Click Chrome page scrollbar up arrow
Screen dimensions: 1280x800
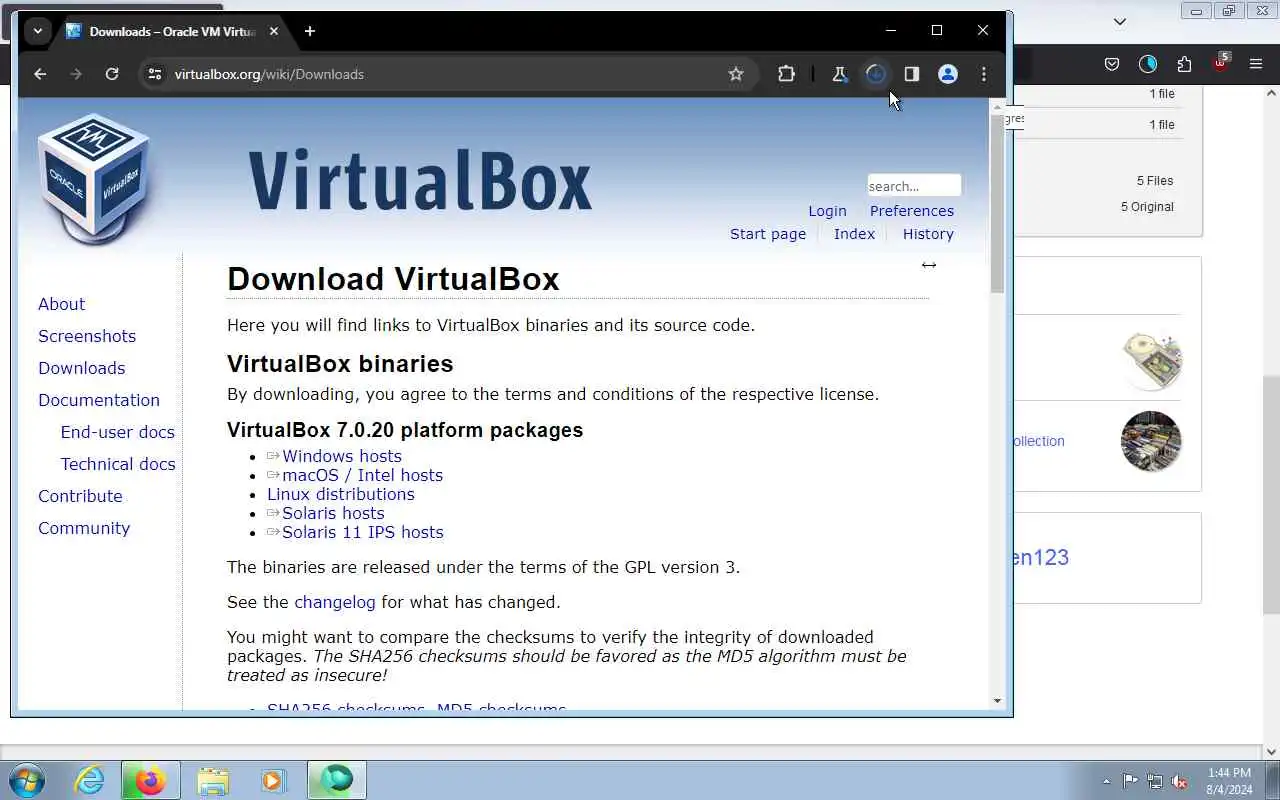click(x=997, y=105)
